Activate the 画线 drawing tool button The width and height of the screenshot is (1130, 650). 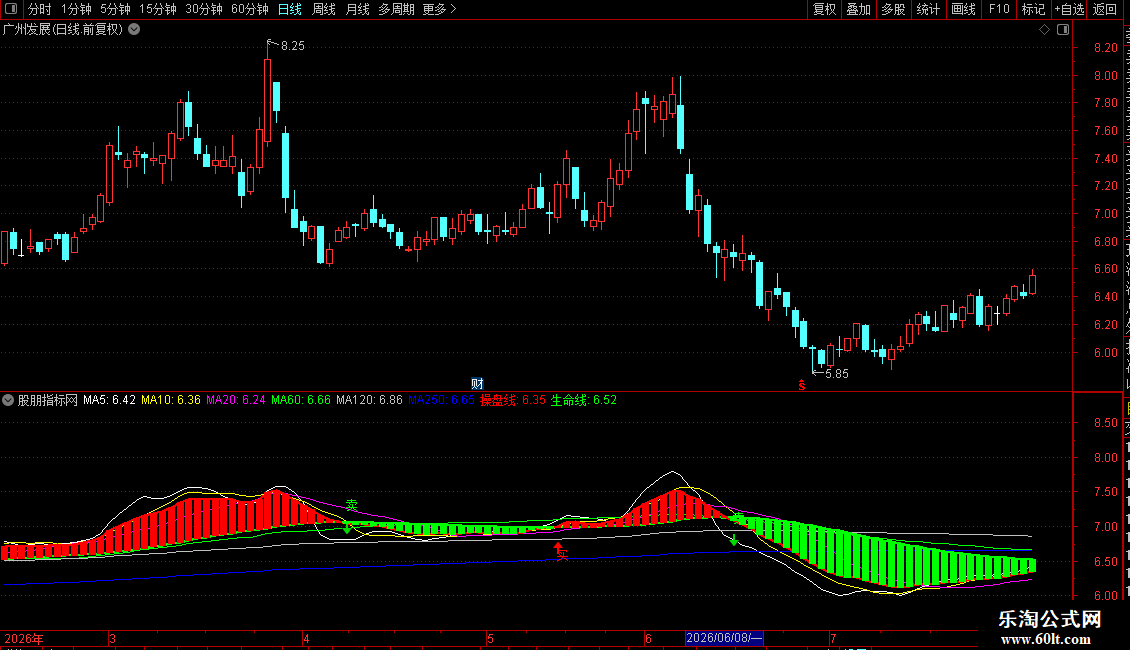963,9
